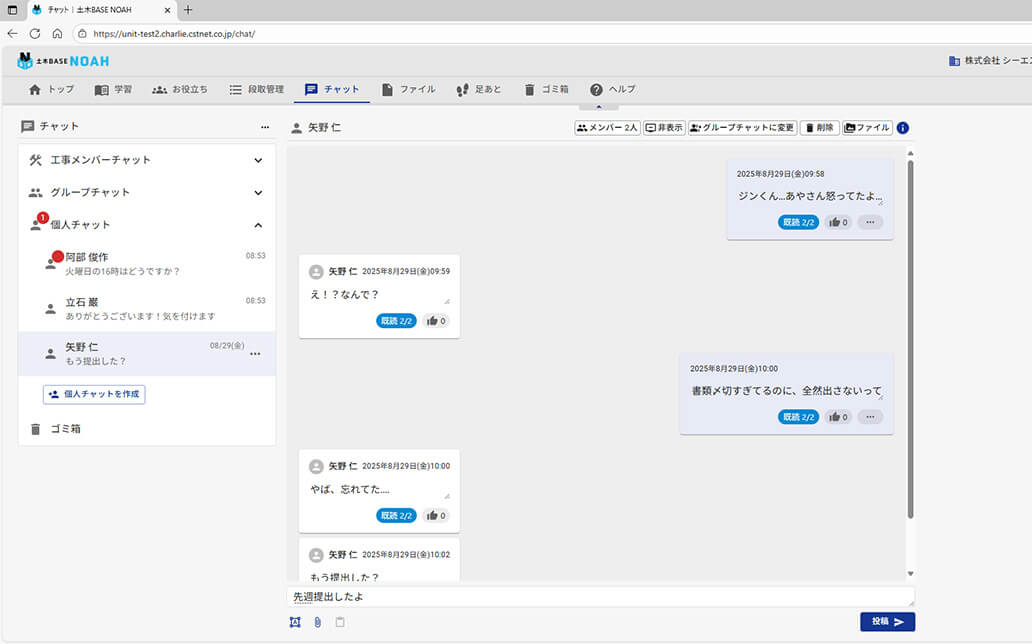Click the 投稿 send button
Screen dimensions: 1032x644
click(x=886, y=620)
